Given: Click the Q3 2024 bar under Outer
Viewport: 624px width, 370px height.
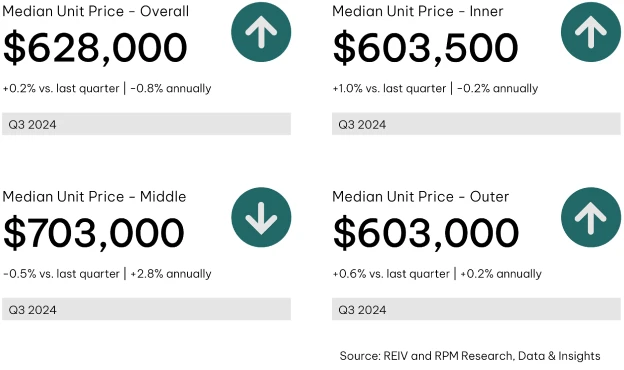Looking at the screenshot, I should 476,309.
